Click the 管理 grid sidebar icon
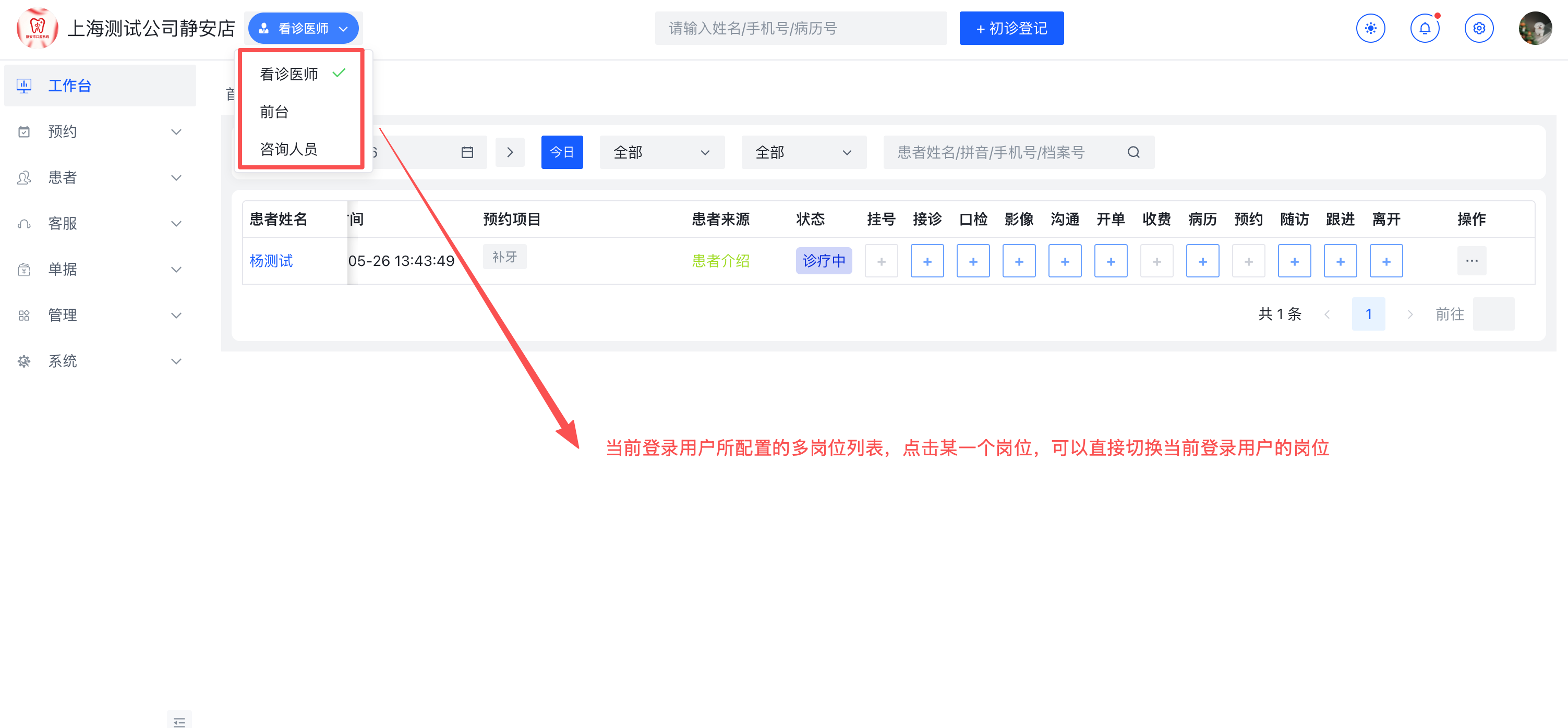 click(x=24, y=316)
